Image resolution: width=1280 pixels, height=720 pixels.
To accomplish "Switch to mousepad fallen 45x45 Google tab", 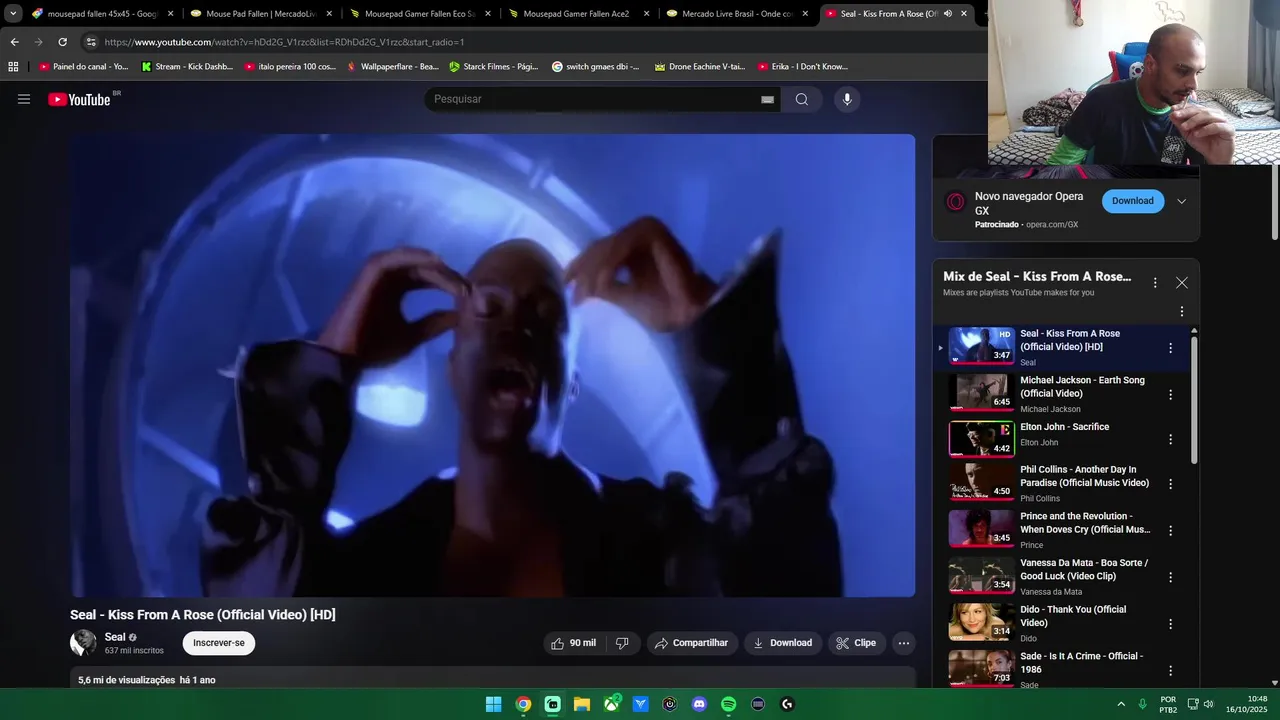I will [102, 14].
